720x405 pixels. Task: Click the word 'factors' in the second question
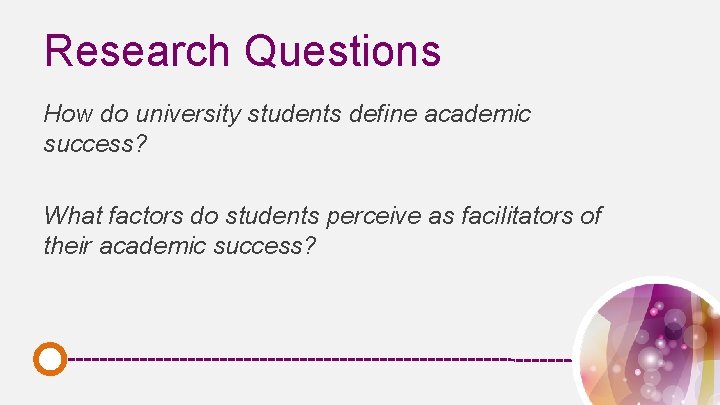(146, 215)
